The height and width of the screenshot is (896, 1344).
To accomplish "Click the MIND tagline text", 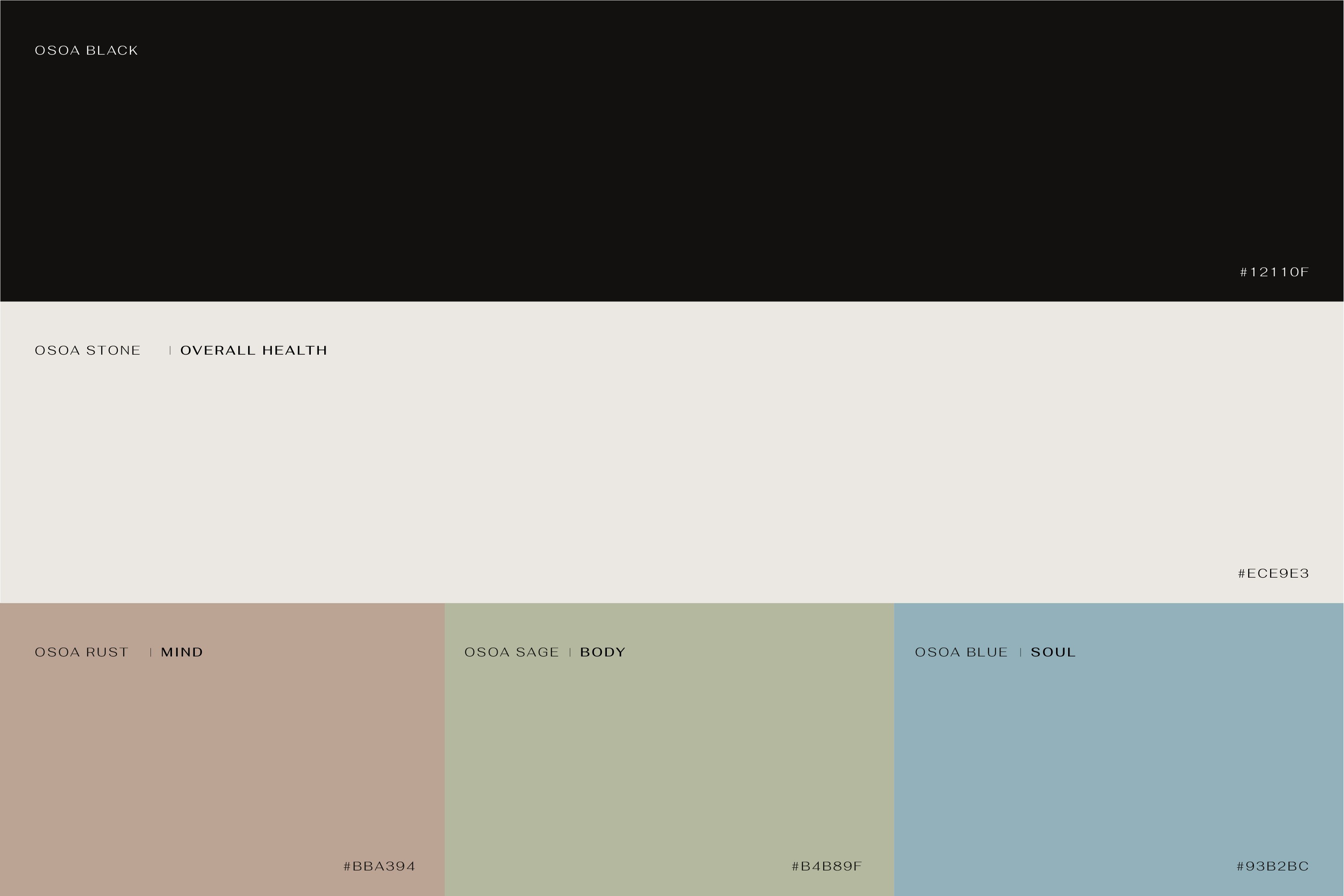I will point(182,652).
